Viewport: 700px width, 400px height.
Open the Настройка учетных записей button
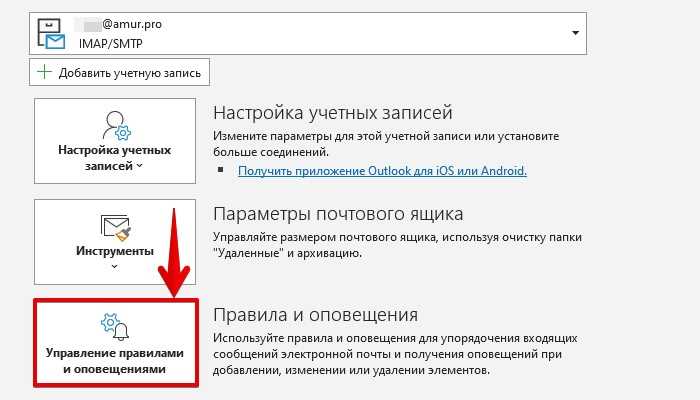115,141
